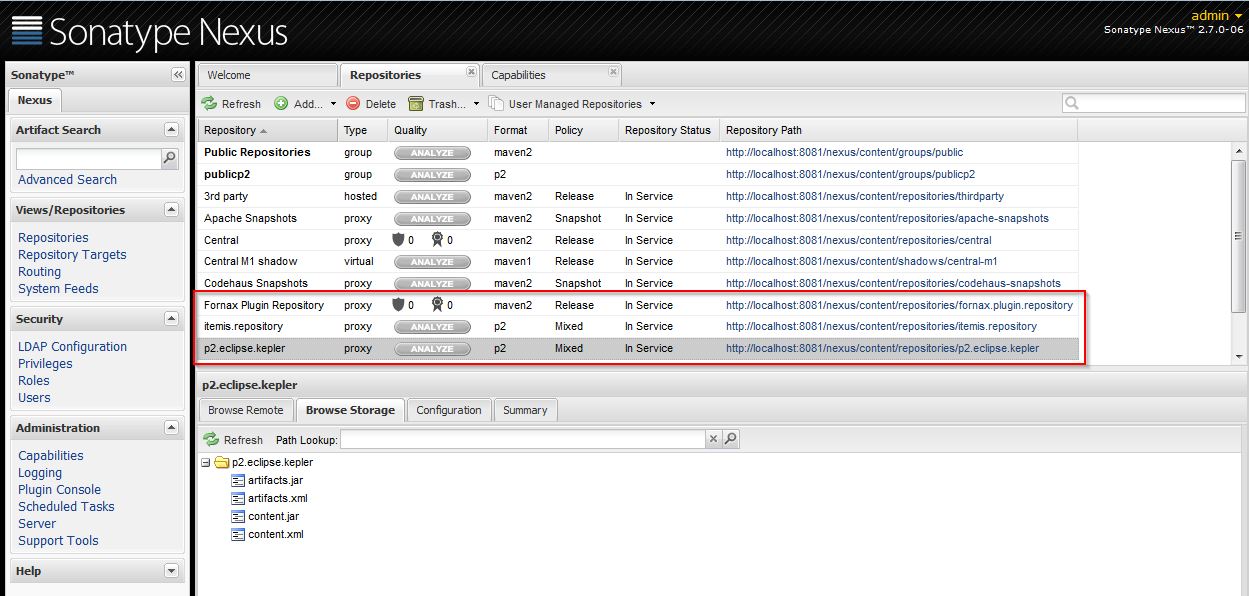
Task: Collapse the Artifact Search panel
Action: coord(171,130)
